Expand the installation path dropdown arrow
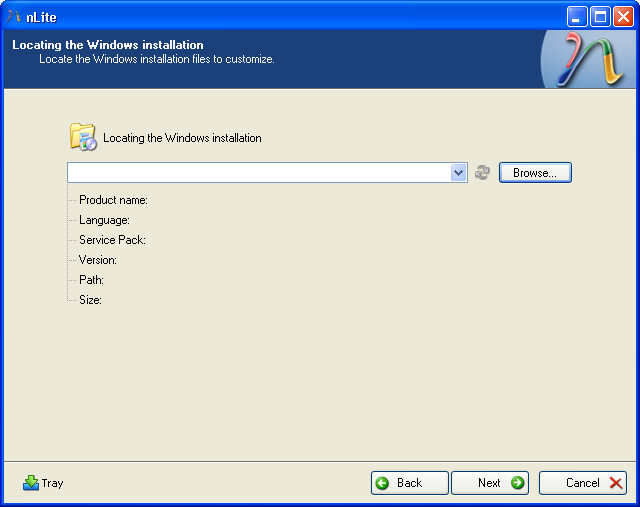Screen dimensions: 640x507 point(458,173)
